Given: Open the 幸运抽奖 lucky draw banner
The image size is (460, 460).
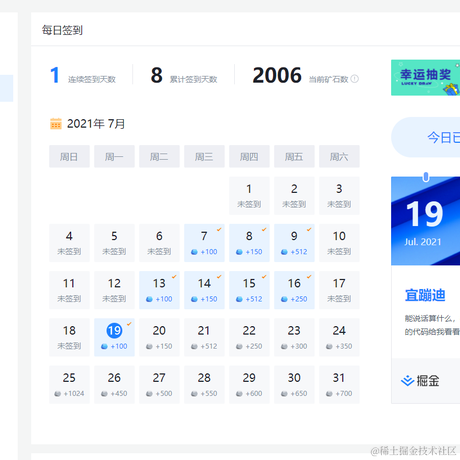Looking at the screenshot, I should point(425,78).
